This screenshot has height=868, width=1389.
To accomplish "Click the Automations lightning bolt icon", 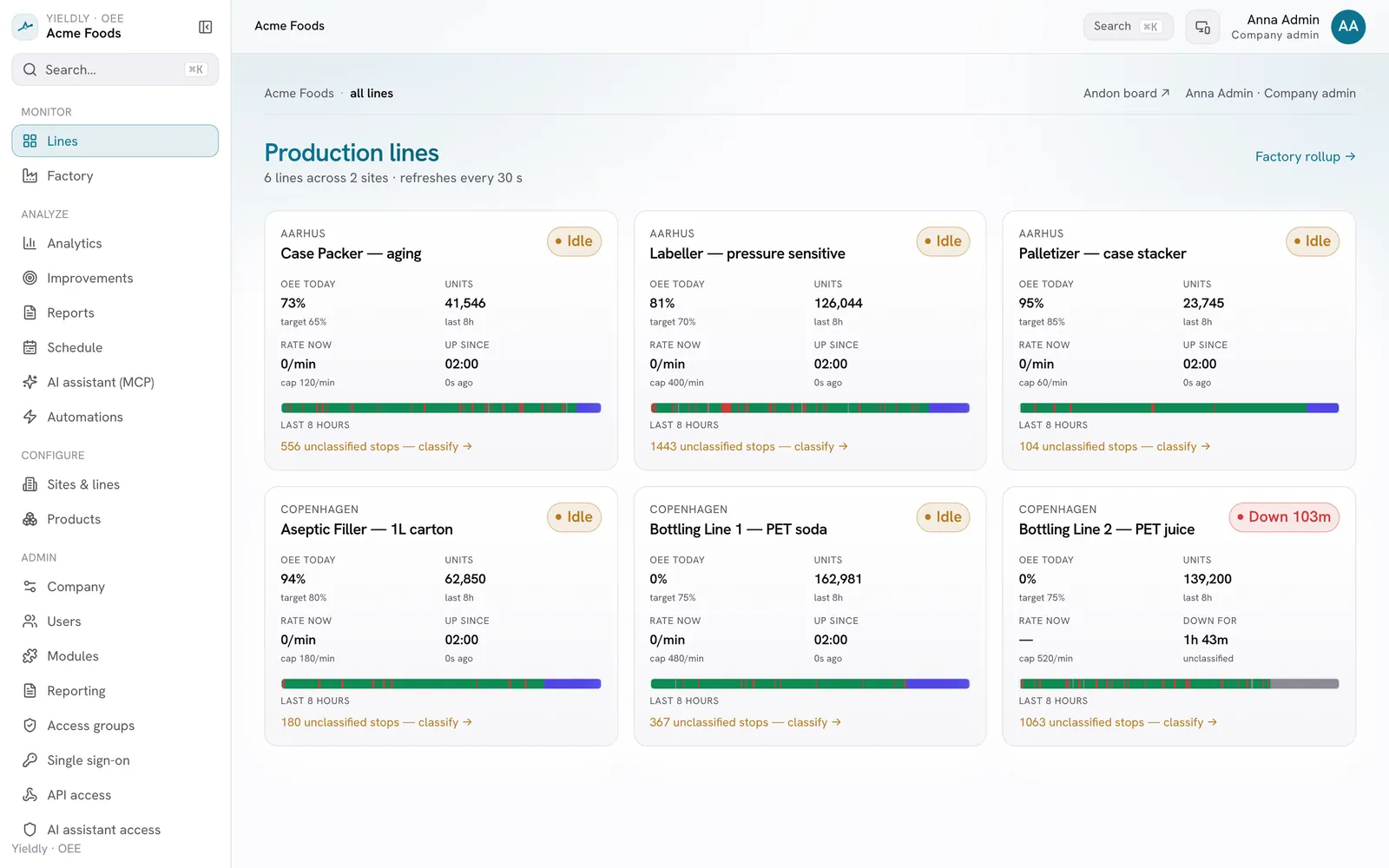I will point(30,417).
